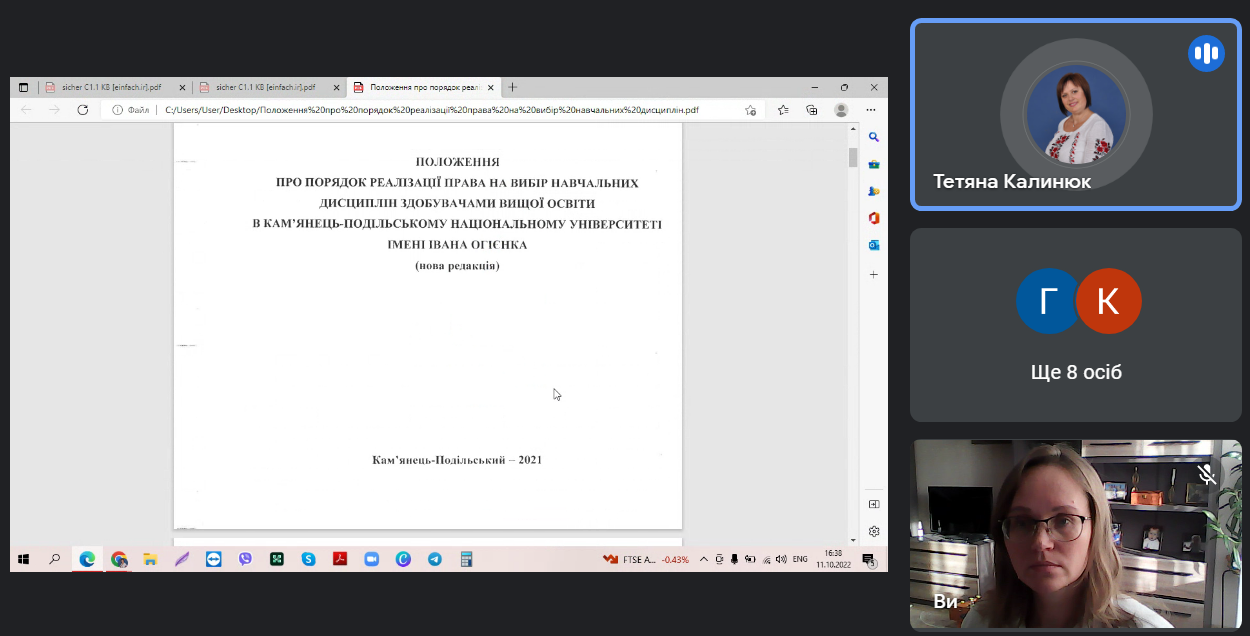Open the Microsoft Office sidebar icon
This screenshot has width=1250, height=636.
pyautogui.click(x=874, y=218)
